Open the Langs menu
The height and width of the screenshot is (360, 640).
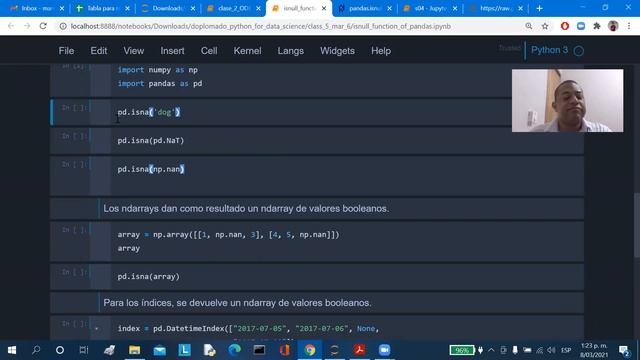291,51
